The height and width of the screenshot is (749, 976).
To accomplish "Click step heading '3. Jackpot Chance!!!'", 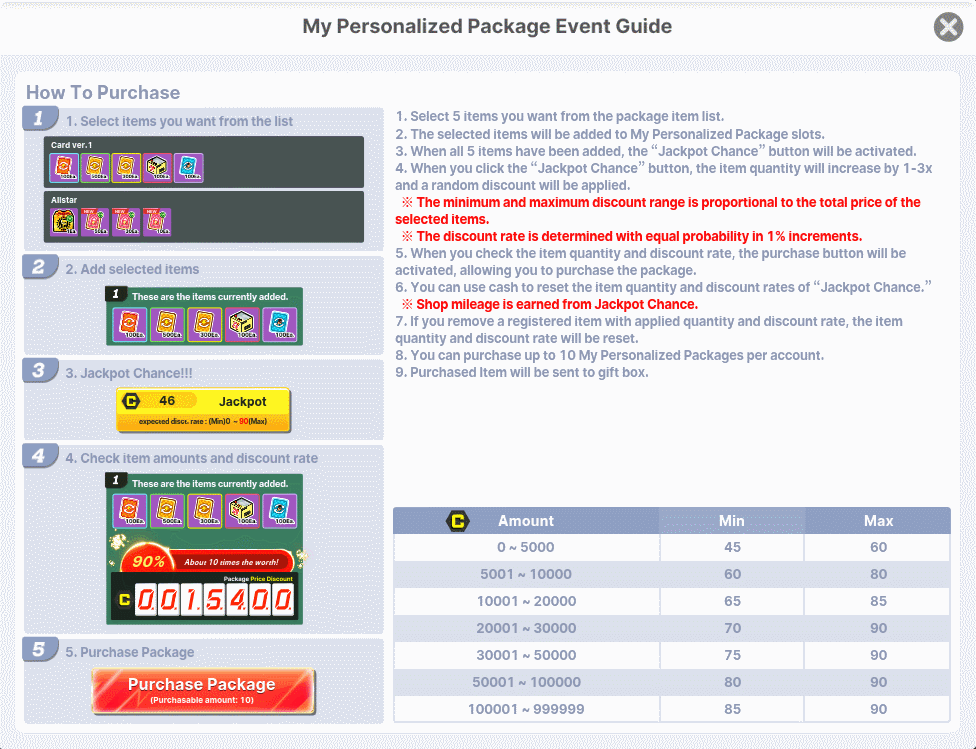I will tap(129, 374).
